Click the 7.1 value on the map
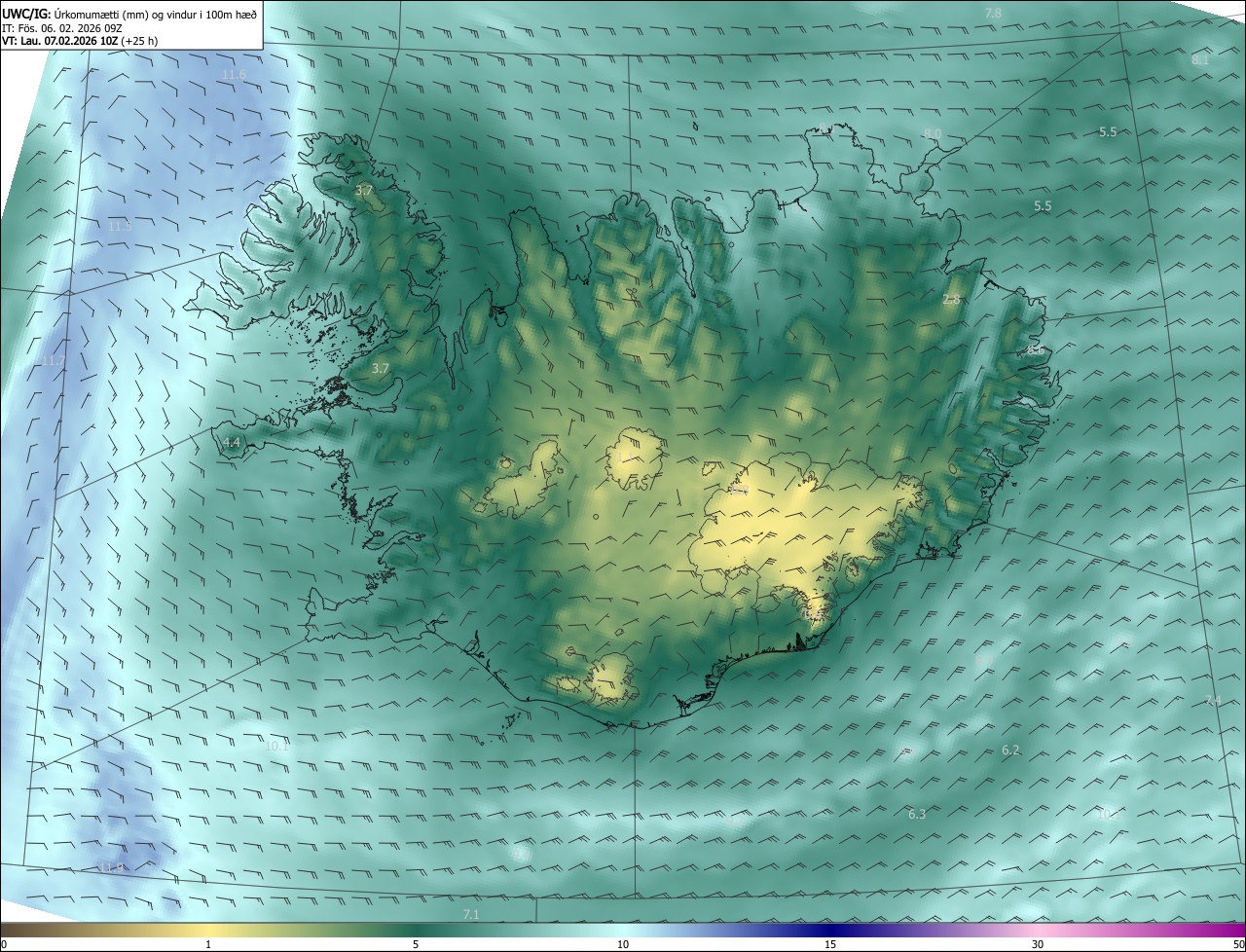 tap(471, 914)
